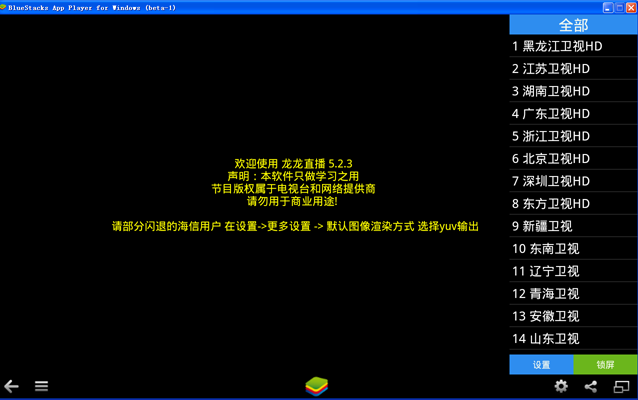Close the BlueStacks App Player window
Image resolution: width=638 pixels, height=400 pixels.
point(631,8)
